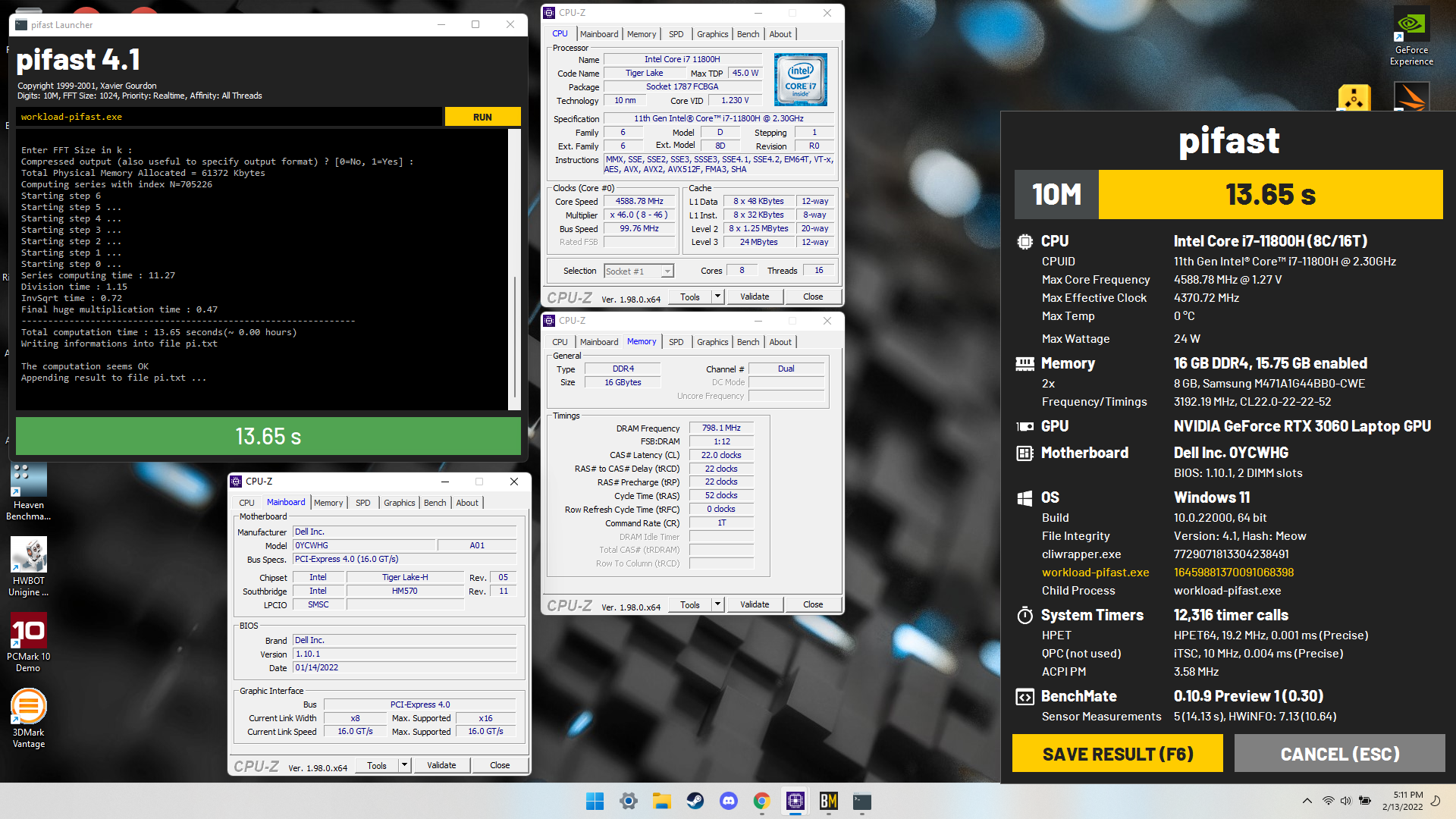This screenshot has height=819, width=1456.
Task: Open Steam from taskbar
Action: click(695, 801)
